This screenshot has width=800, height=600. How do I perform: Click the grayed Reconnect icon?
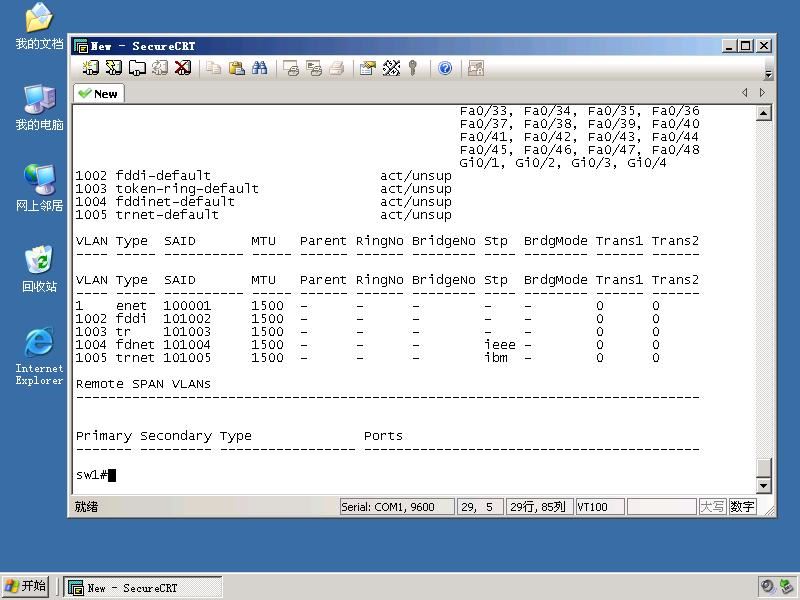pos(160,68)
